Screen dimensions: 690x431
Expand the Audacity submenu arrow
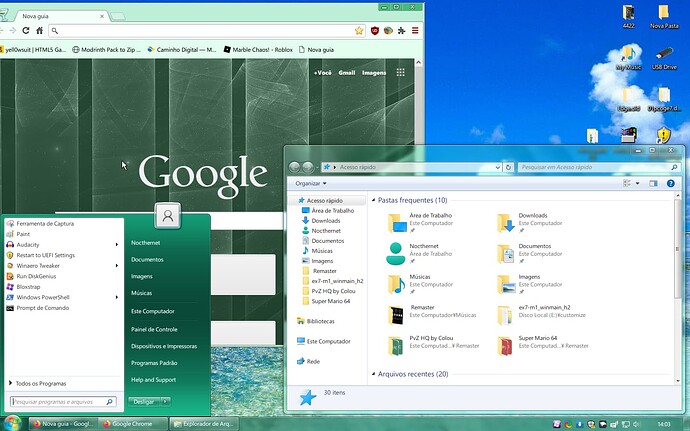117,245
